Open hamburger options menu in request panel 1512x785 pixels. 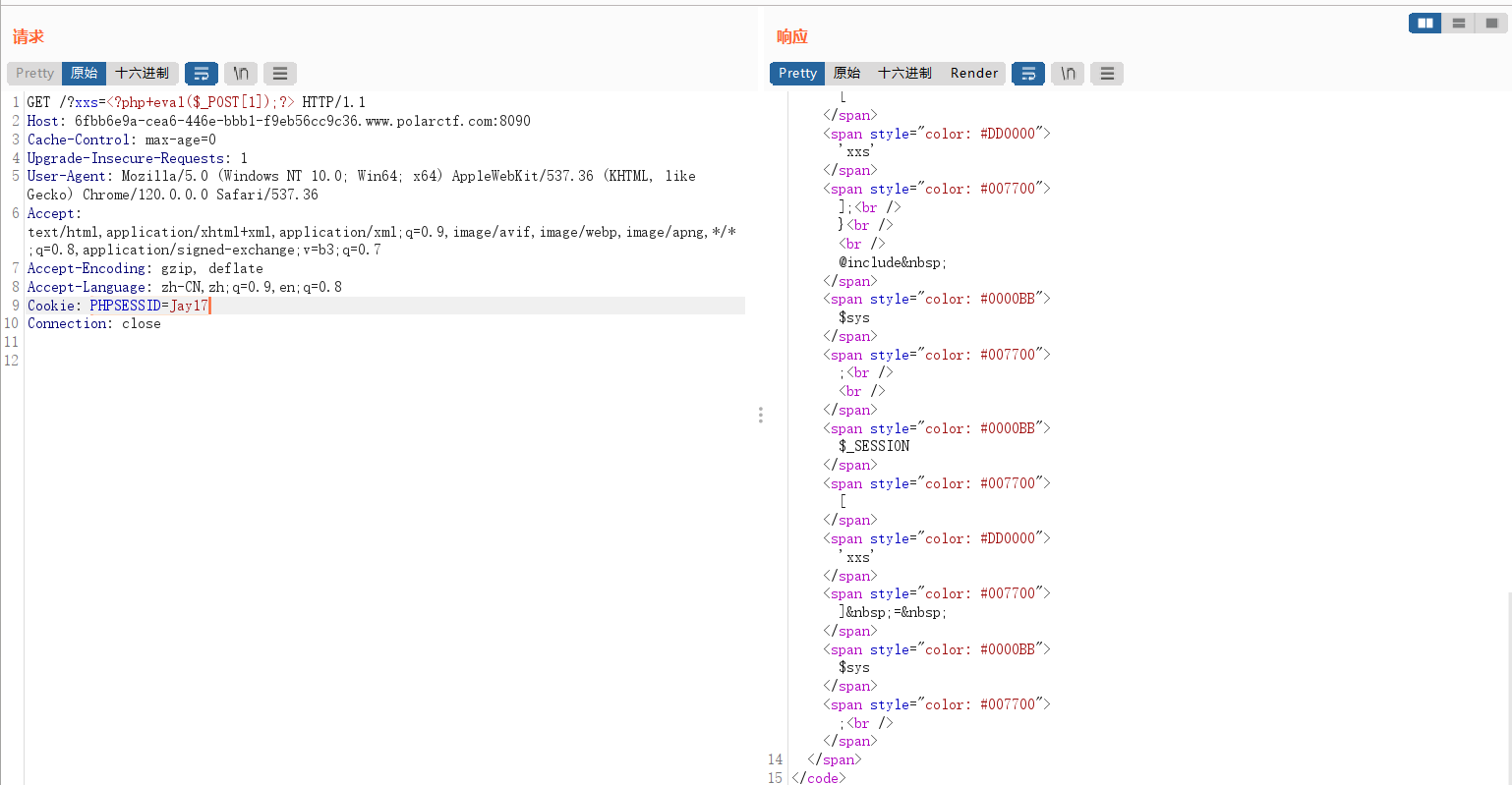point(280,74)
